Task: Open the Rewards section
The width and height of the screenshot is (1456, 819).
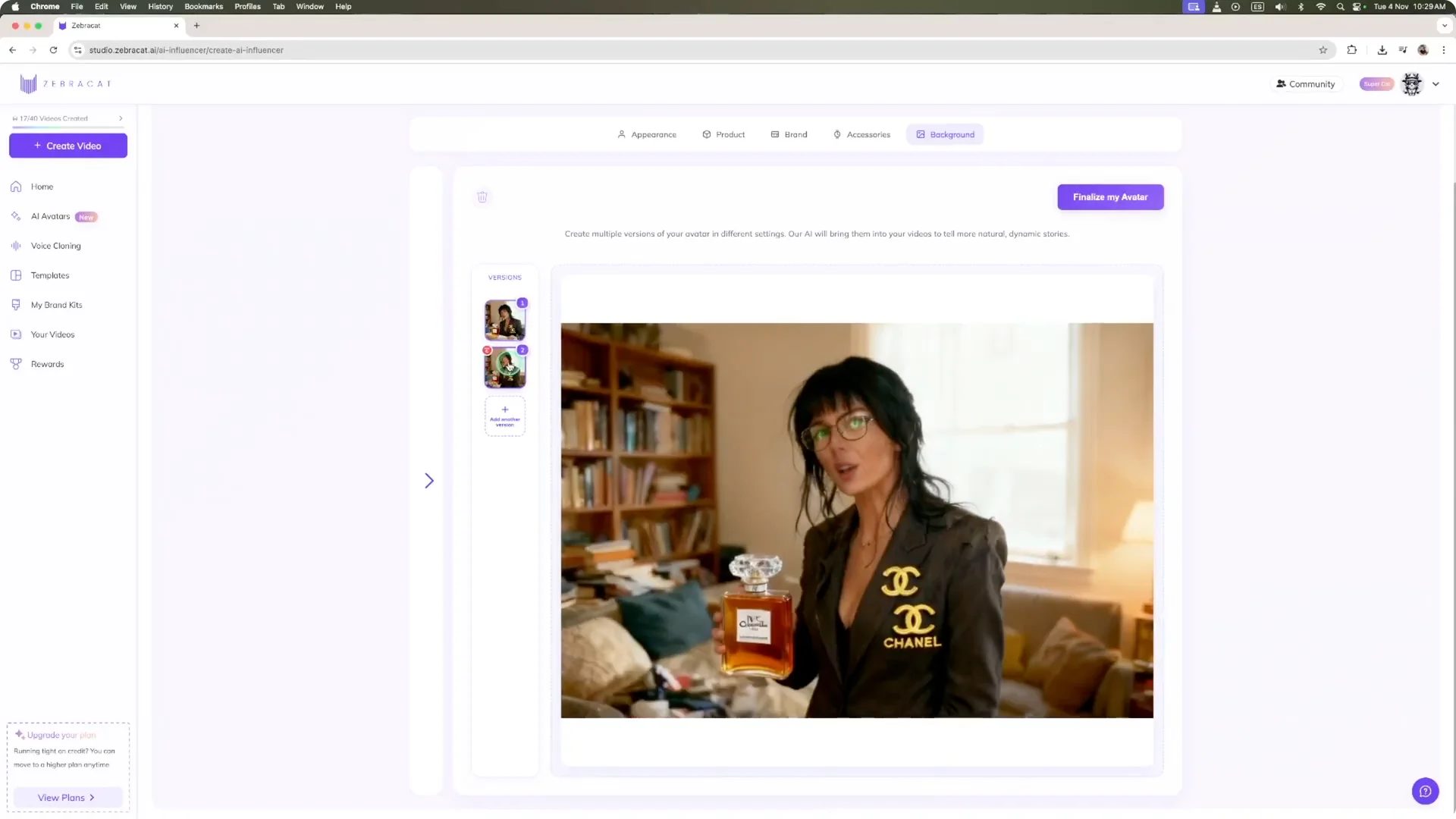Action: click(46, 363)
